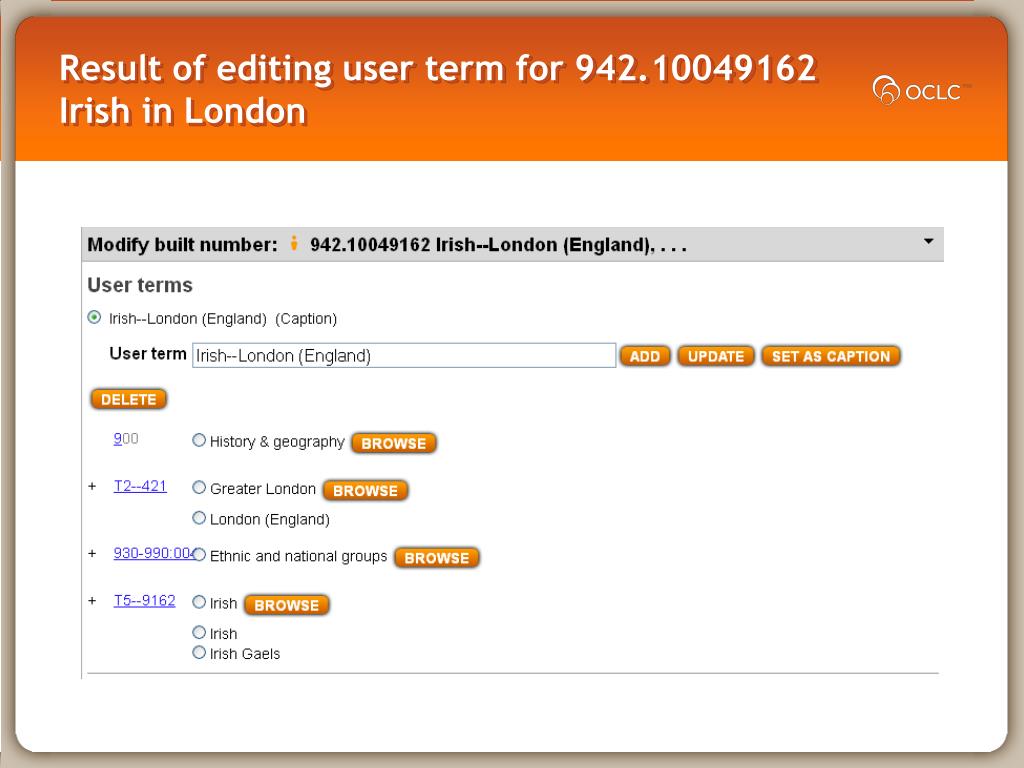This screenshot has width=1024, height=768.
Task: Click the UPDATE button
Action: 716,356
